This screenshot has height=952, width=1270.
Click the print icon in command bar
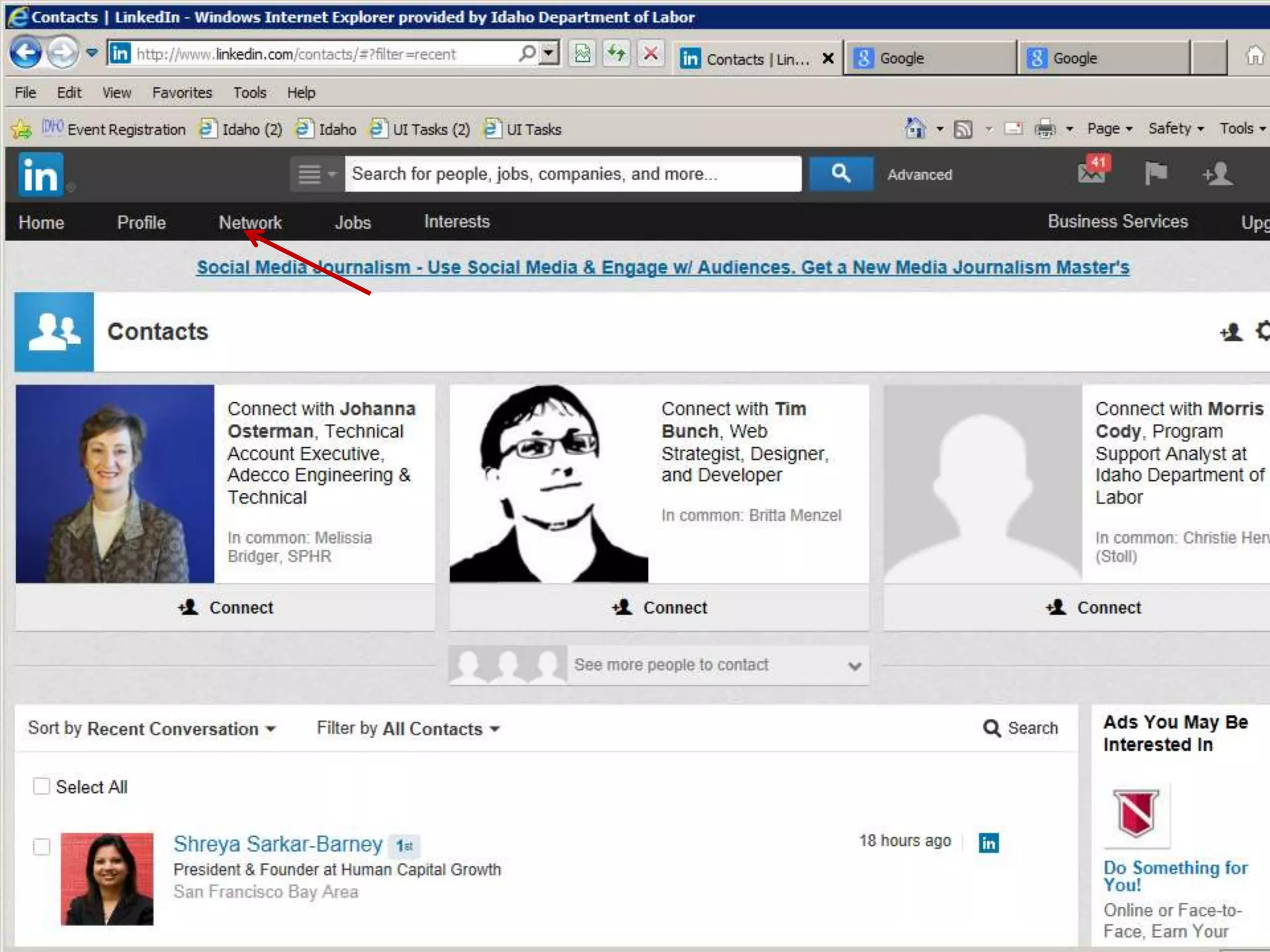(1045, 129)
